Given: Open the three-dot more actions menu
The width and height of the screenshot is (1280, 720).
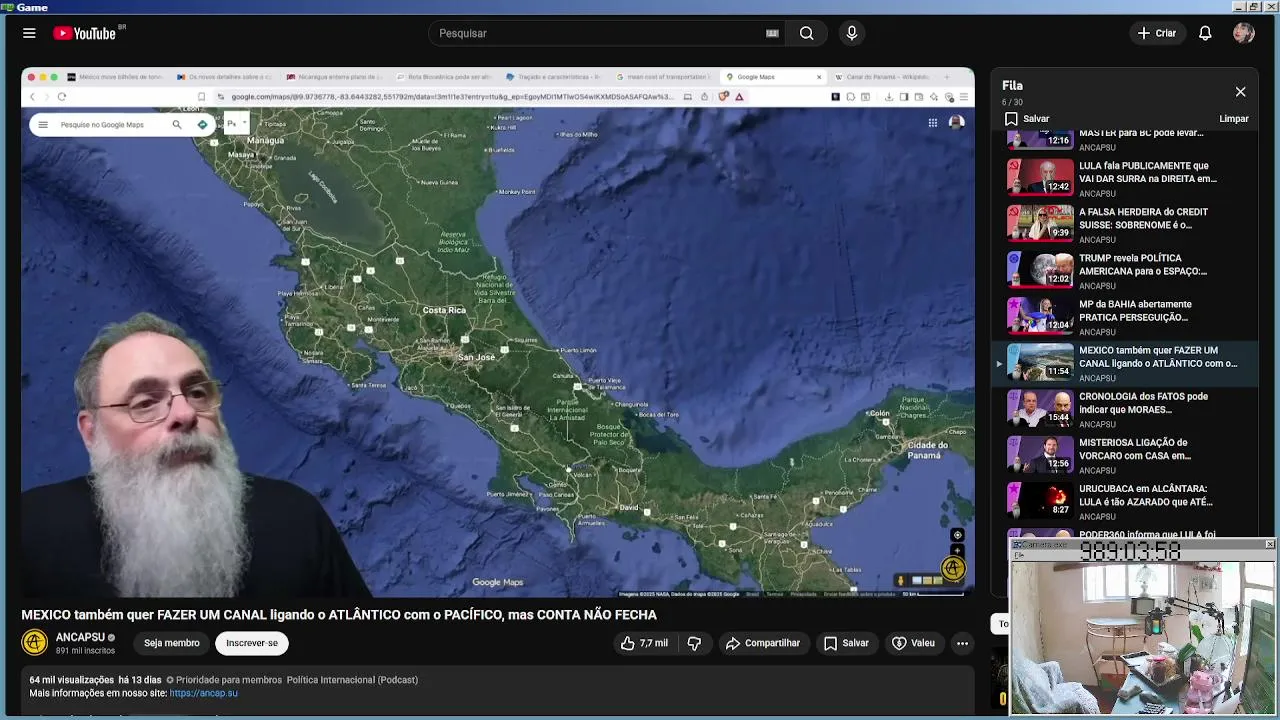Looking at the screenshot, I should pyautogui.click(x=962, y=643).
